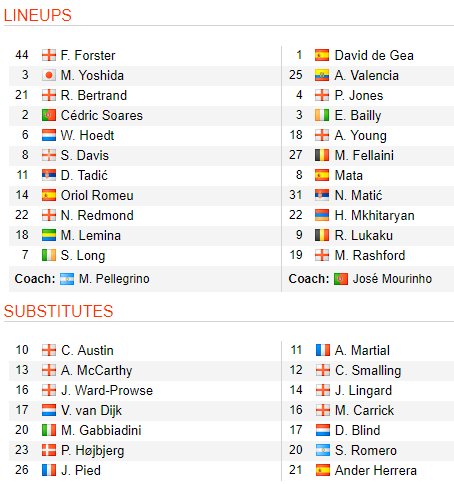
Task: Click Armenia flag next to H. Mkhitaryan
Action: [x=322, y=215]
